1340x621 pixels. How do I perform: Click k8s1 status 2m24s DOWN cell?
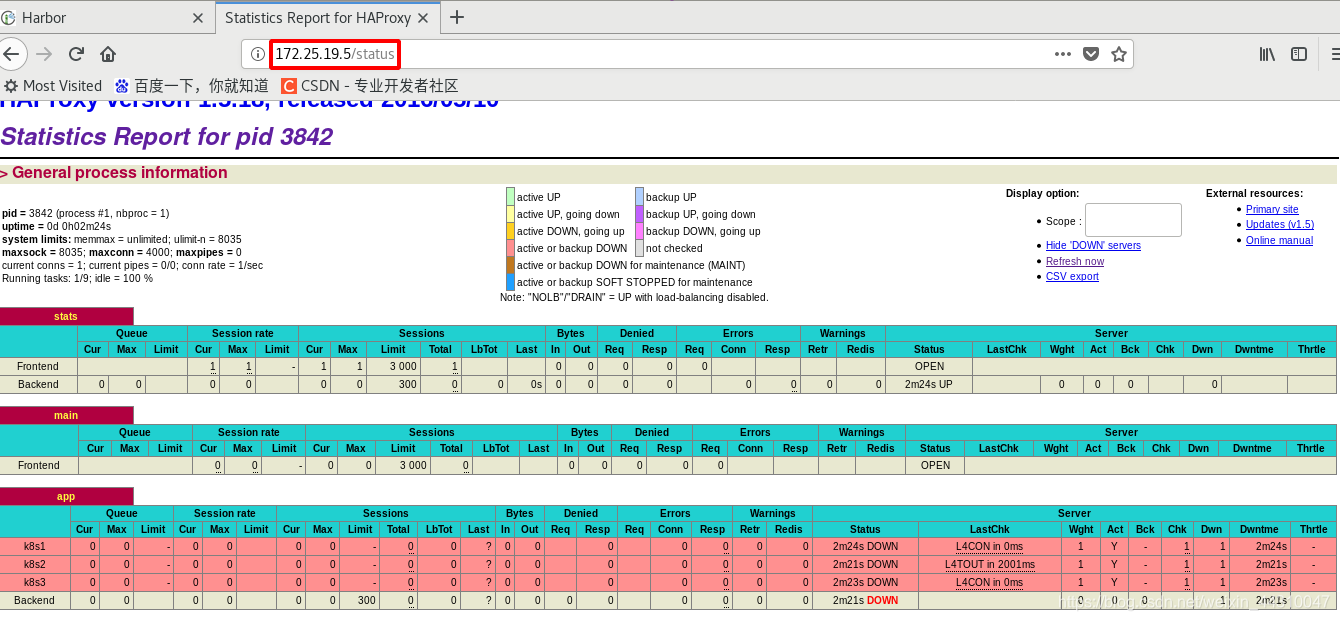(865, 546)
